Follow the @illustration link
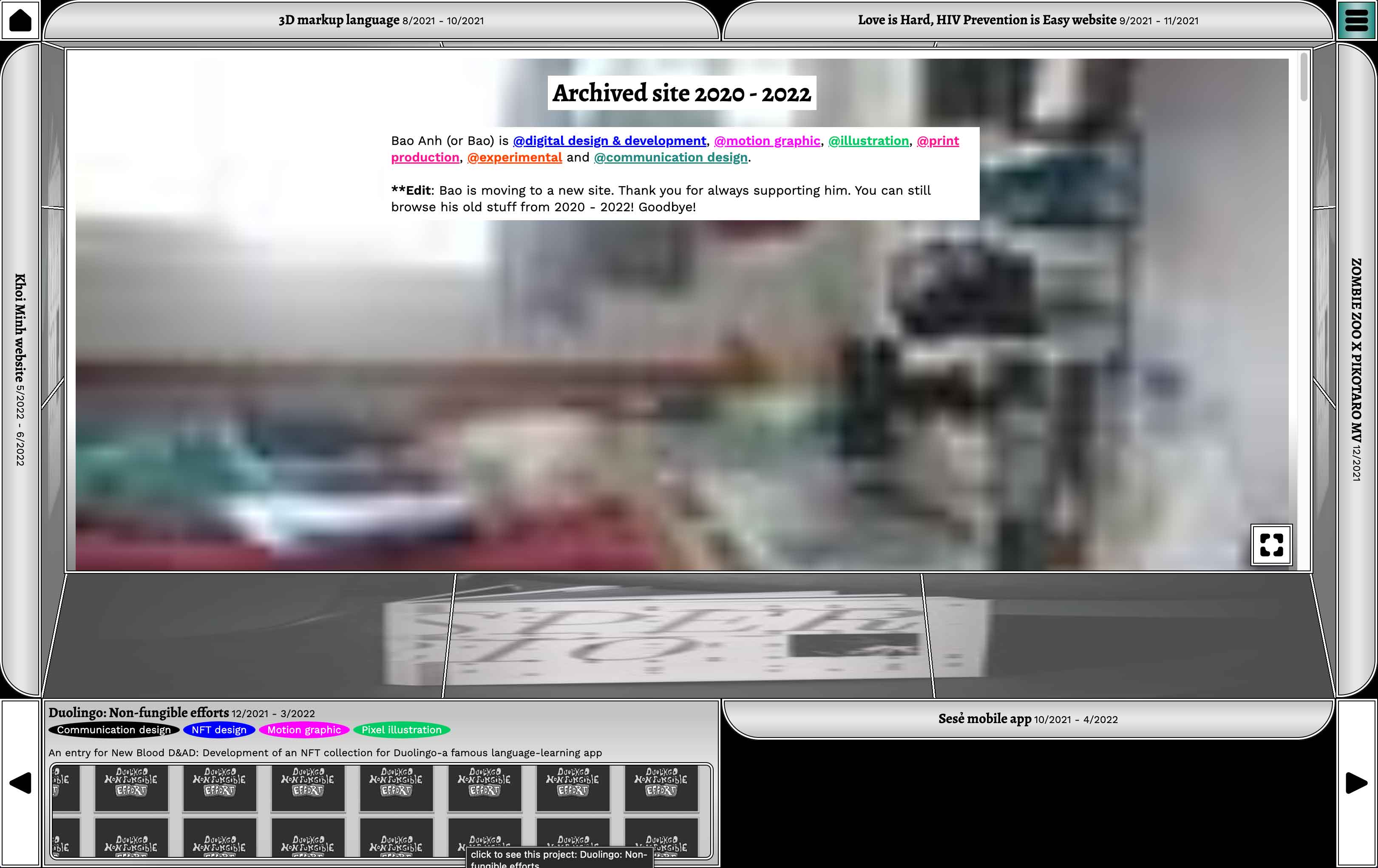 click(x=868, y=141)
